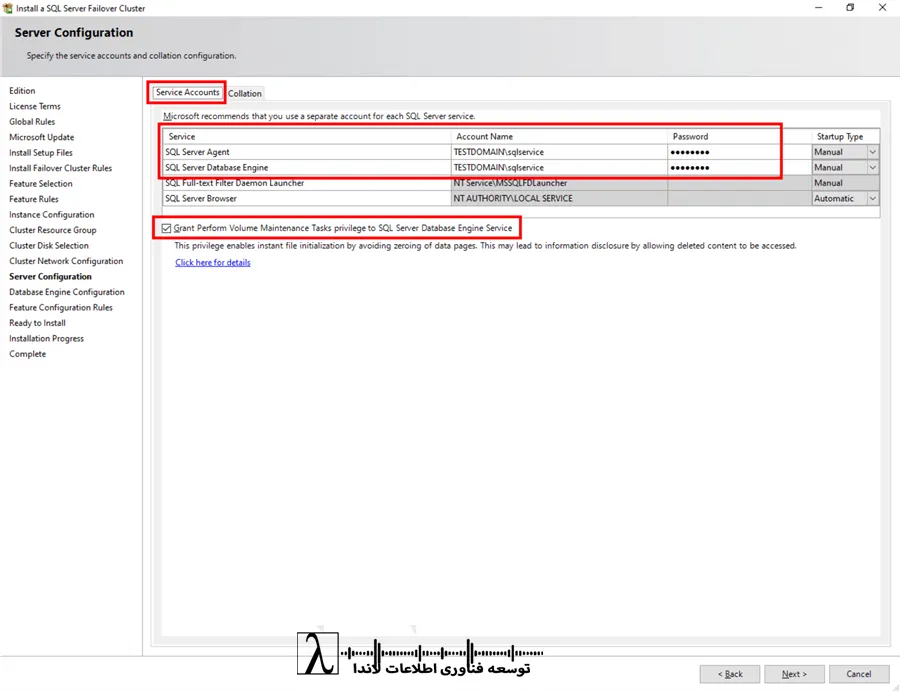The height and width of the screenshot is (692, 900).
Task: Click NT Service\MSSQLFDLauncher account cell
Action: (559, 183)
